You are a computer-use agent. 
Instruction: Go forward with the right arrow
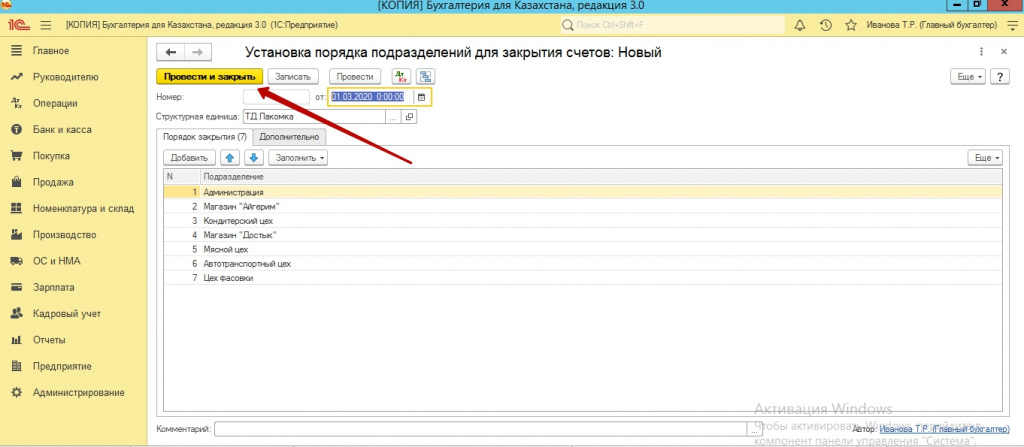198,52
